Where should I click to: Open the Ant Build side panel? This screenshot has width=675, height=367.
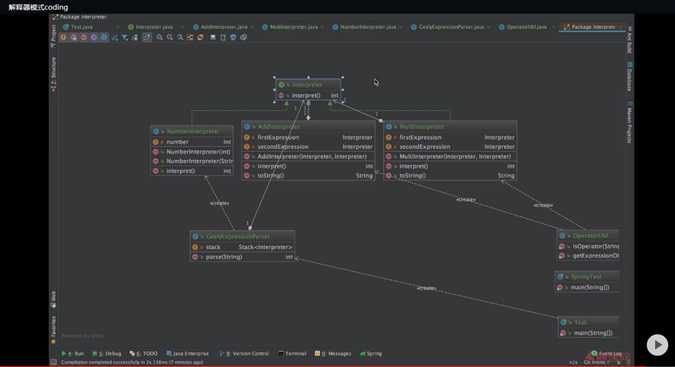coord(629,40)
